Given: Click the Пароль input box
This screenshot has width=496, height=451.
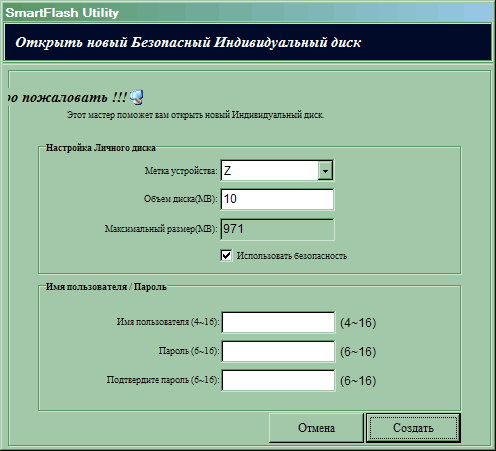Looking at the screenshot, I should click(x=278, y=351).
